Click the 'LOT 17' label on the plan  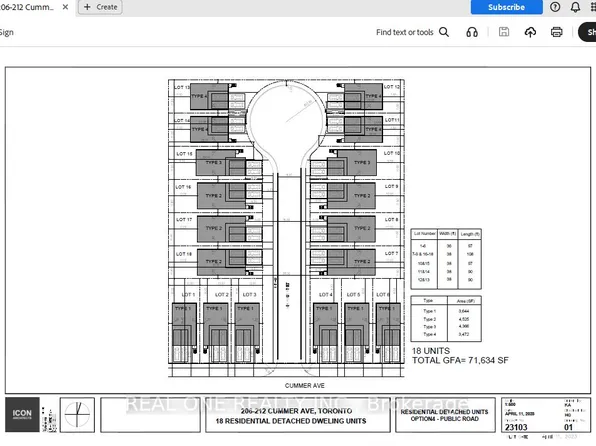pos(184,220)
